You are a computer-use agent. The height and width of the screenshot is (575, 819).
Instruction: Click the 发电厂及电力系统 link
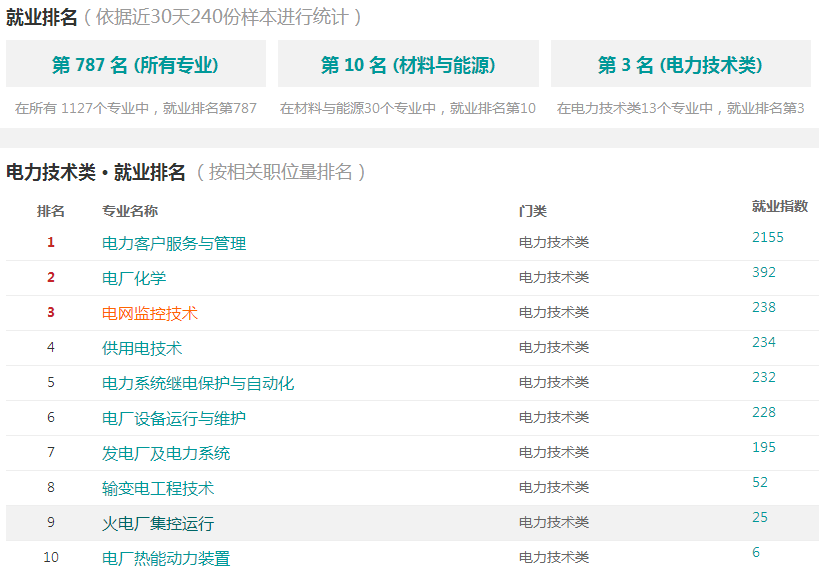[166, 453]
